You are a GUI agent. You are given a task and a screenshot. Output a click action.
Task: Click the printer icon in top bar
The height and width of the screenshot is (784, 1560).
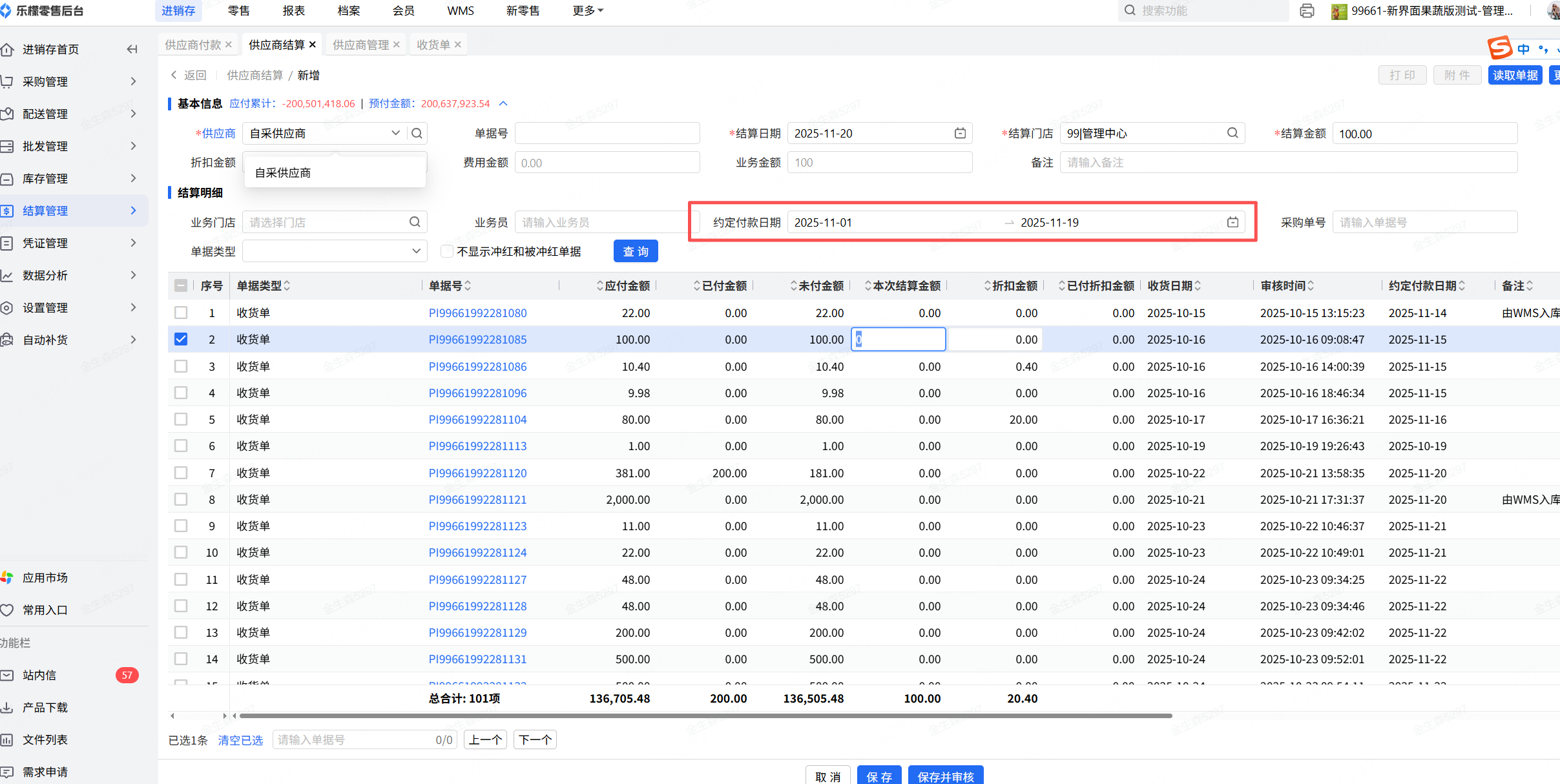point(1307,11)
